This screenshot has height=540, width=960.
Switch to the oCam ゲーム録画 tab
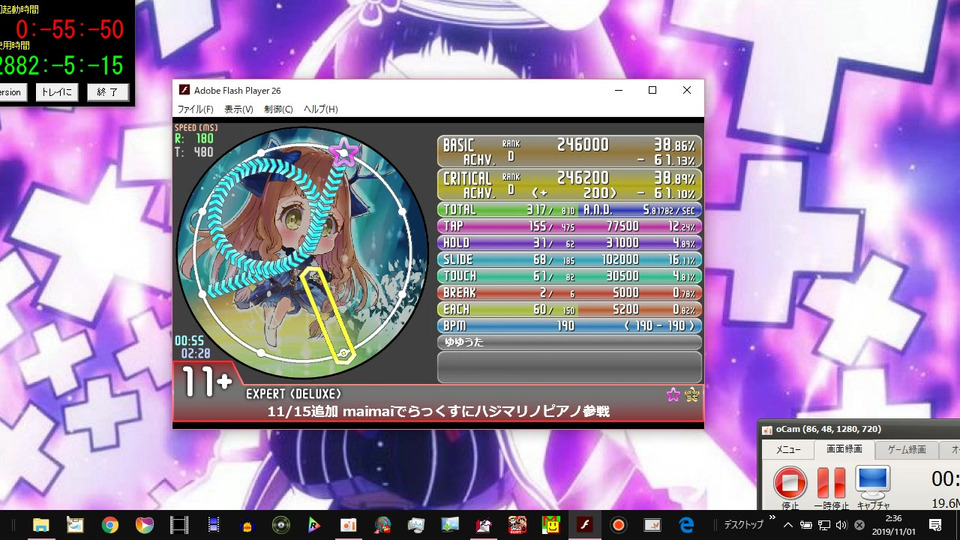(906, 449)
